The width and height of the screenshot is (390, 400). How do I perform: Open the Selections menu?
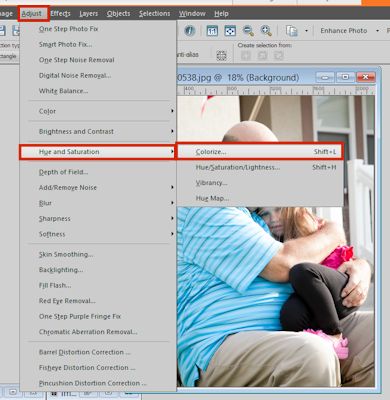pyautogui.click(x=155, y=14)
